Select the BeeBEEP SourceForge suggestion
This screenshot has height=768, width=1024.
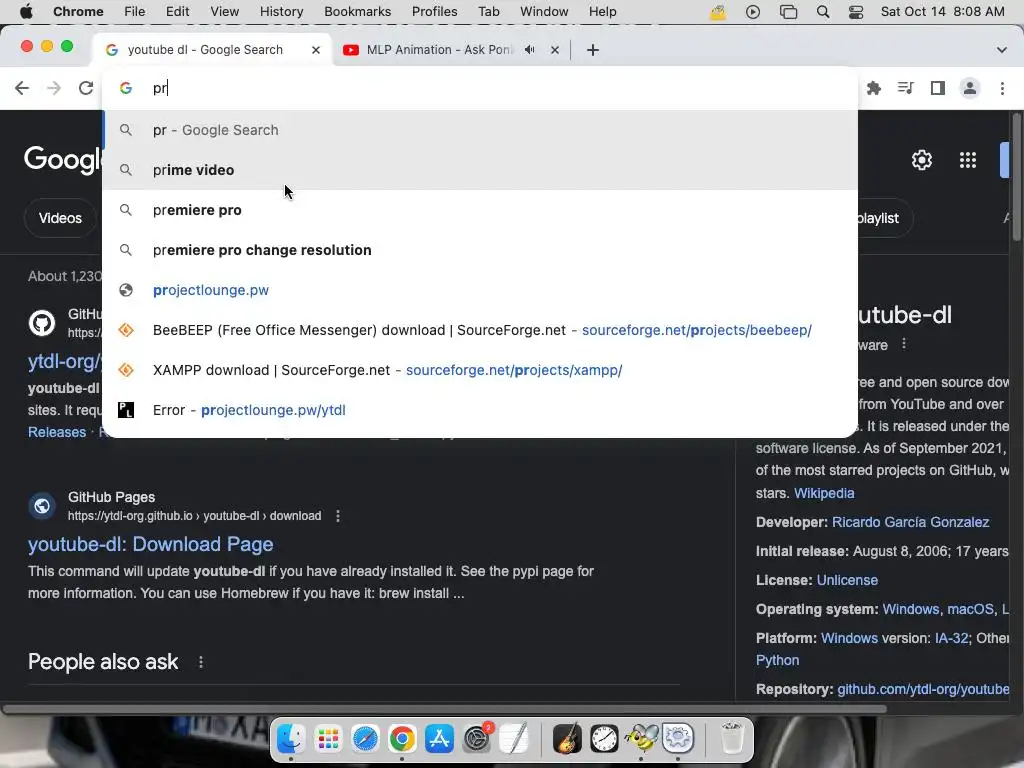(x=480, y=330)
